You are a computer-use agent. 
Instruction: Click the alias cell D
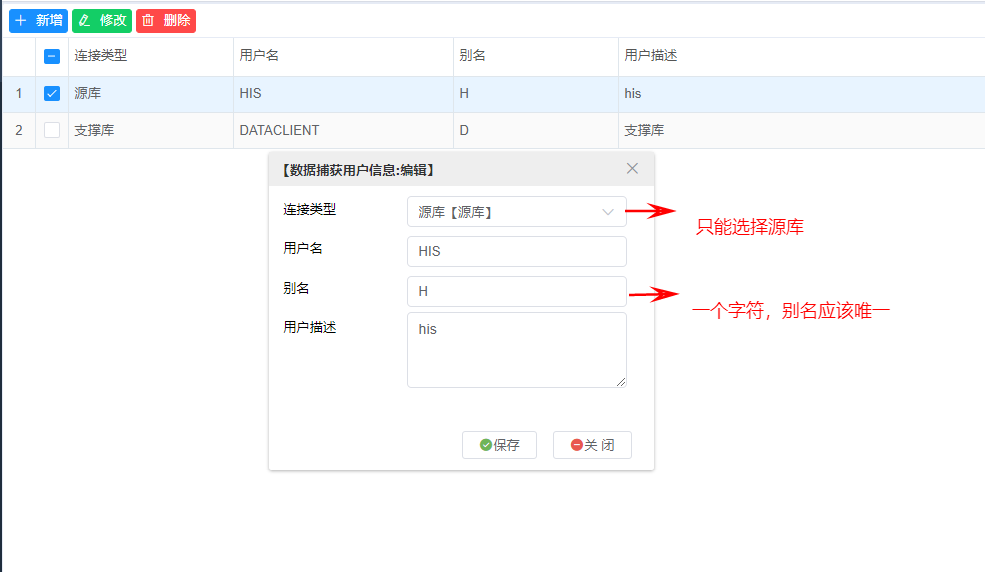(x=536, y=130)
